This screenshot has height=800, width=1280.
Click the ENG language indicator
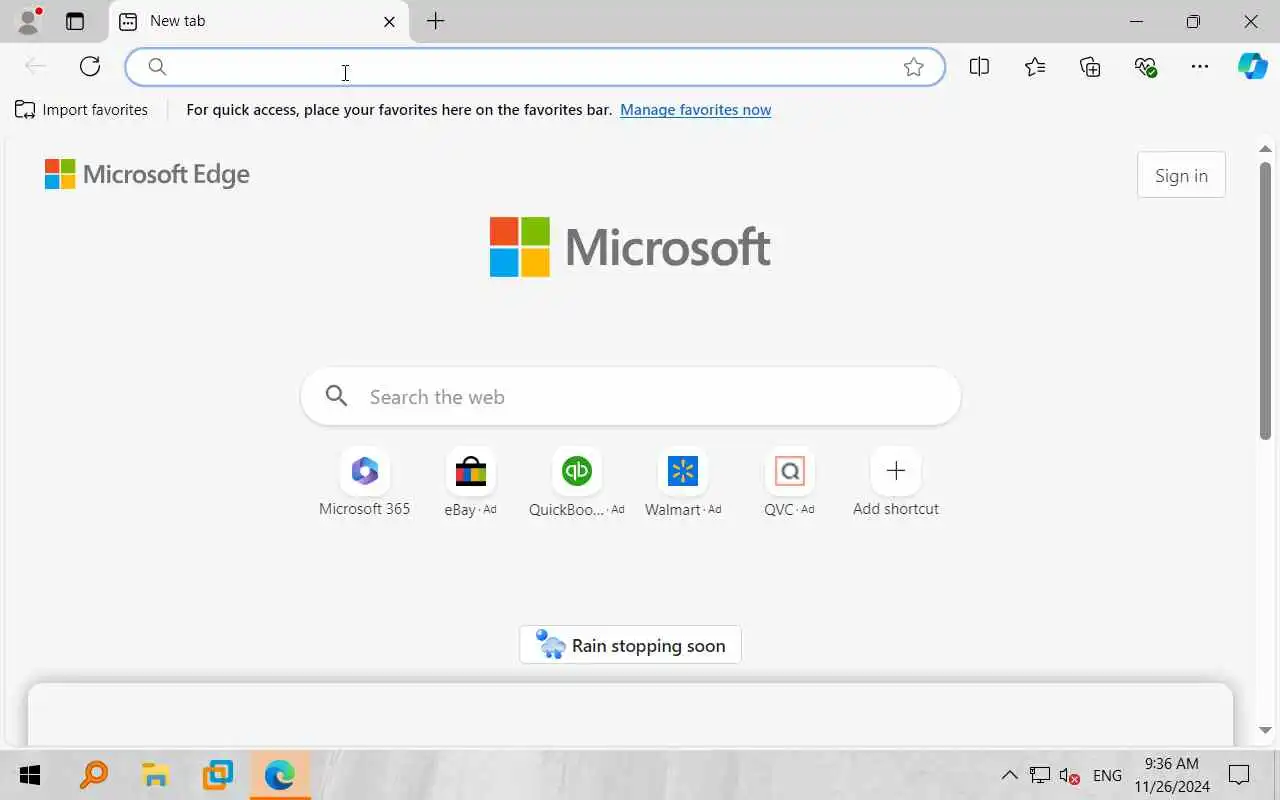pos(1107,775)
